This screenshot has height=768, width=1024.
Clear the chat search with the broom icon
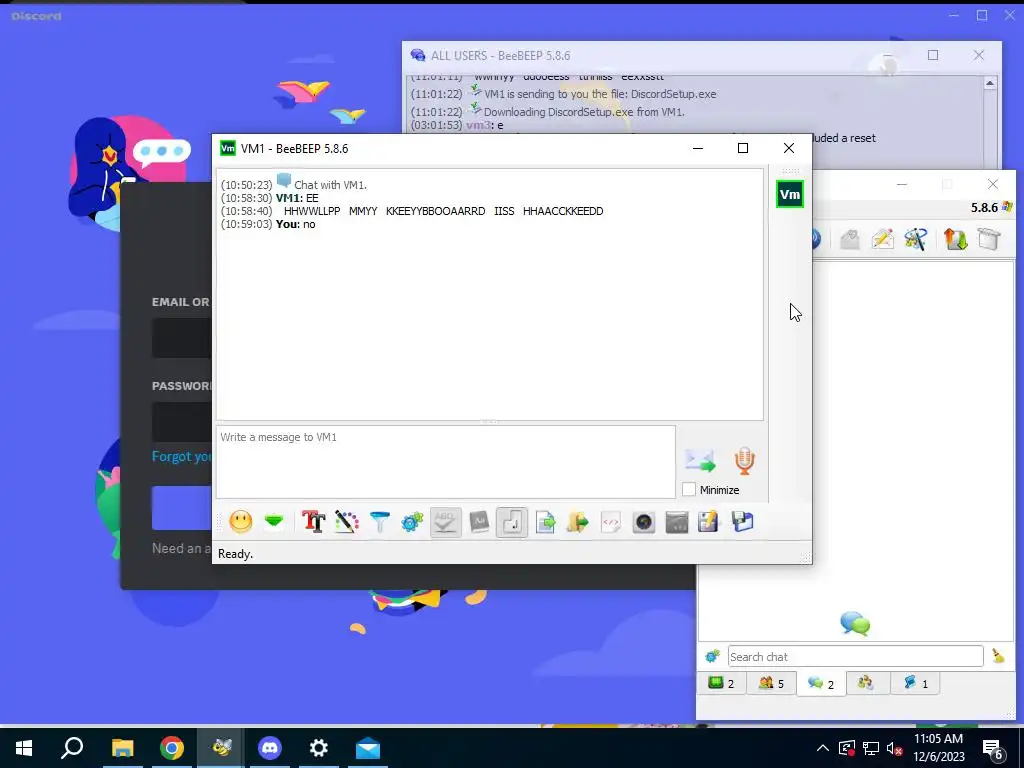[x=998, y=656]
